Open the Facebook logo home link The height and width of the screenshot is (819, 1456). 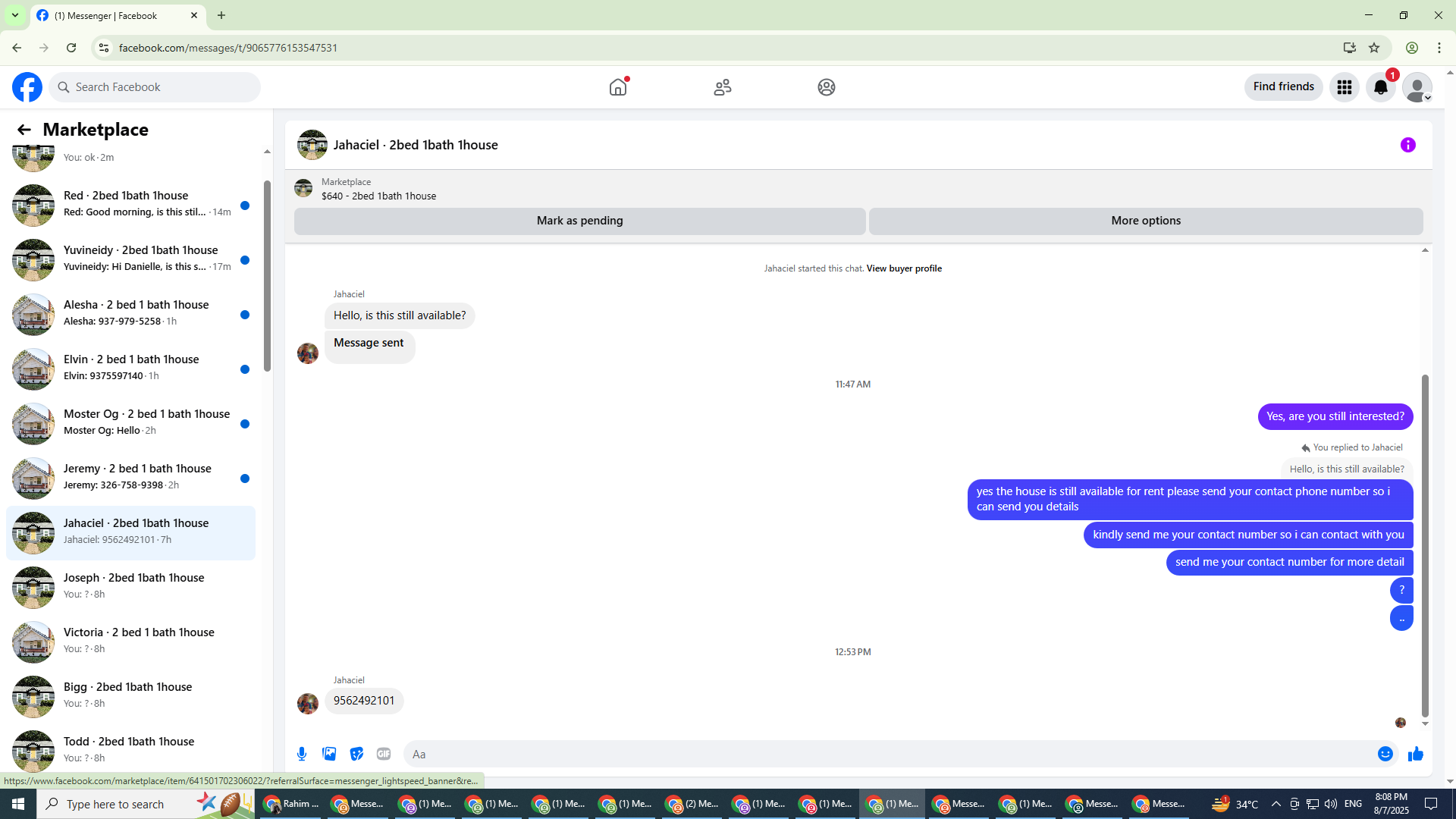click(27, 87)
